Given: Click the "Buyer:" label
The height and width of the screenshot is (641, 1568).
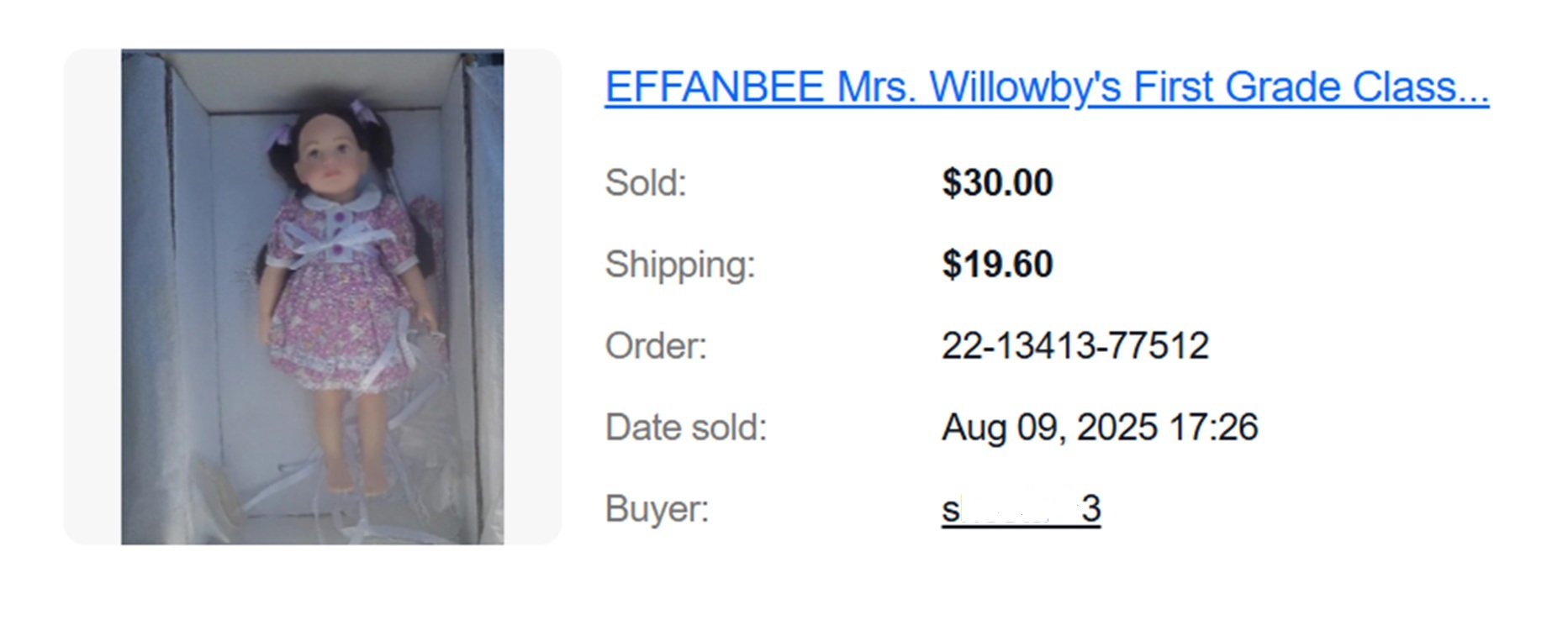Looking at the screenshot, I should pos(657,509).
